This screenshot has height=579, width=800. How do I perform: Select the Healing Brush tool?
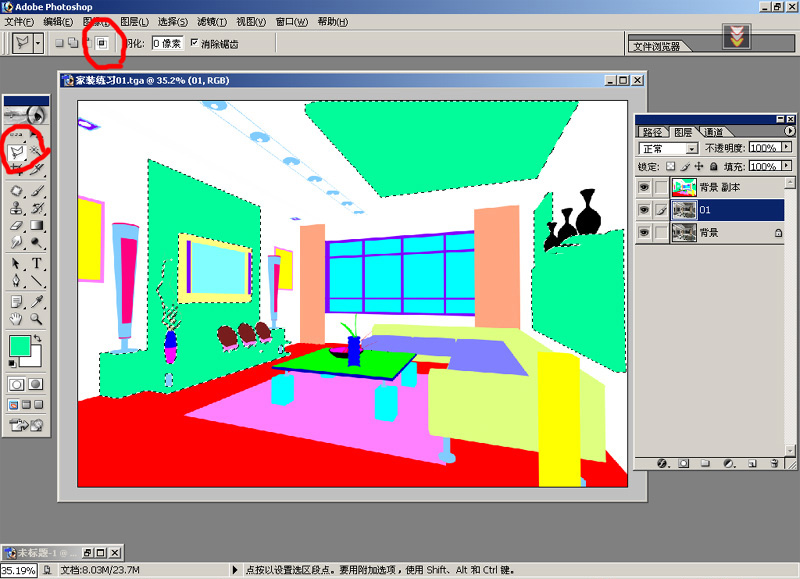coord(16,191)
